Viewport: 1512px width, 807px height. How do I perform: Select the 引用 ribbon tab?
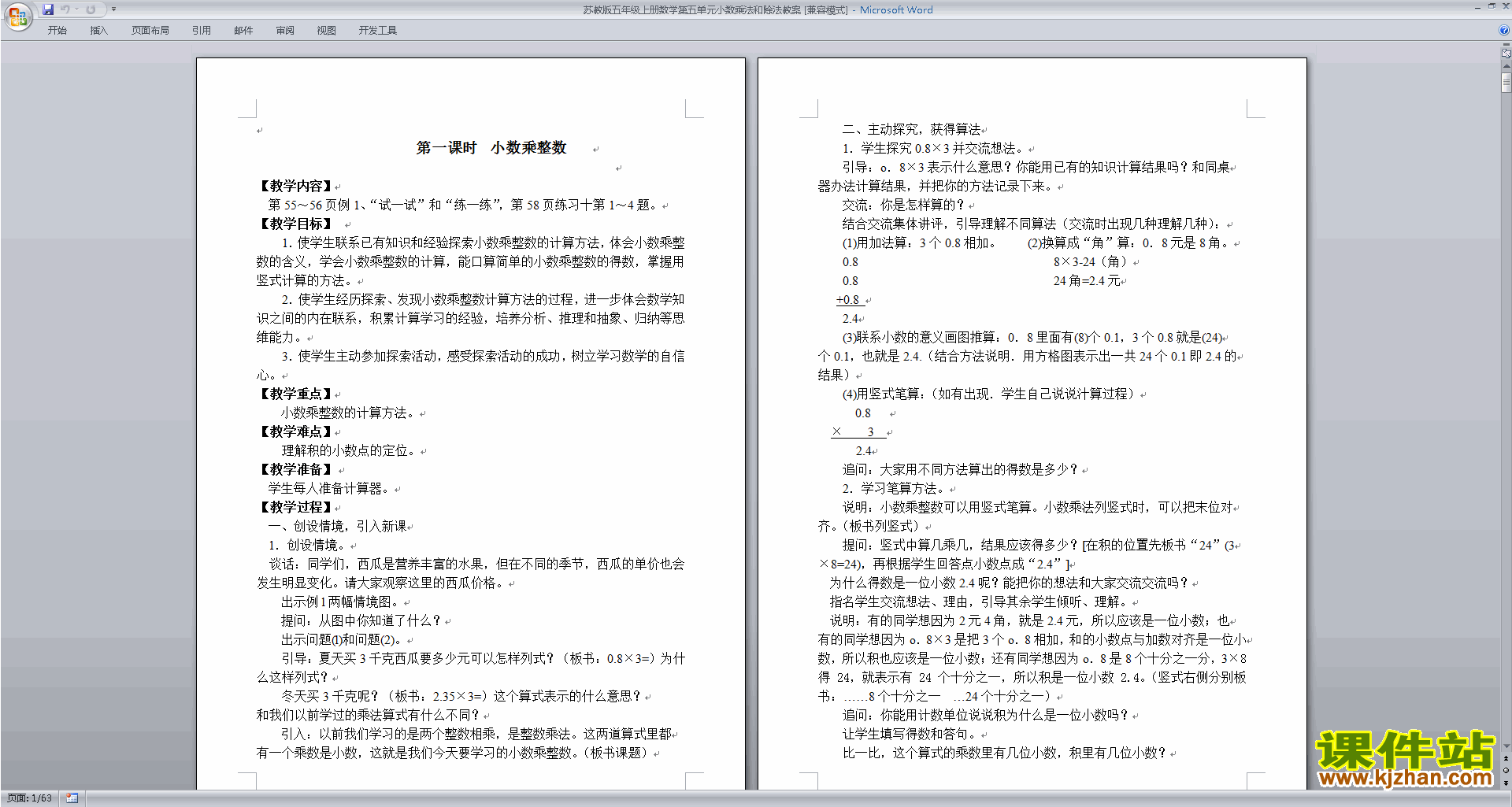pos(202,31)
